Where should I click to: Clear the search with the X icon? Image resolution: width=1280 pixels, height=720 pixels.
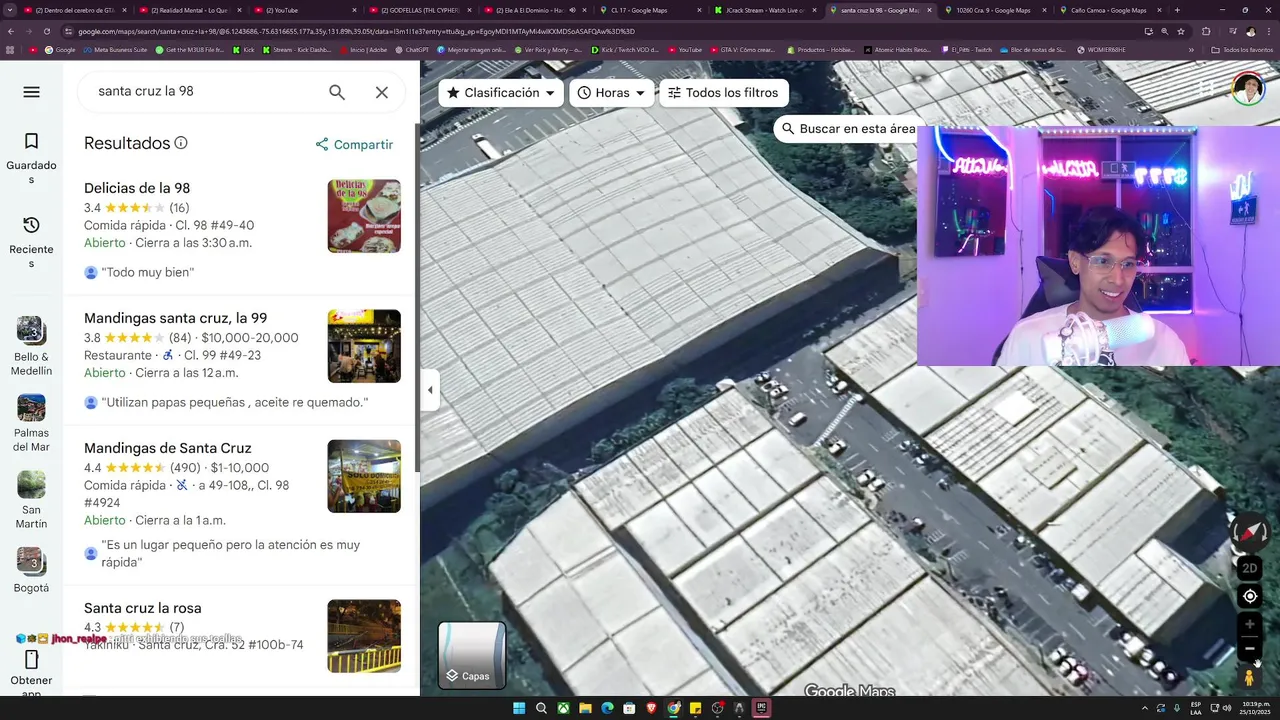pos(382,92)
